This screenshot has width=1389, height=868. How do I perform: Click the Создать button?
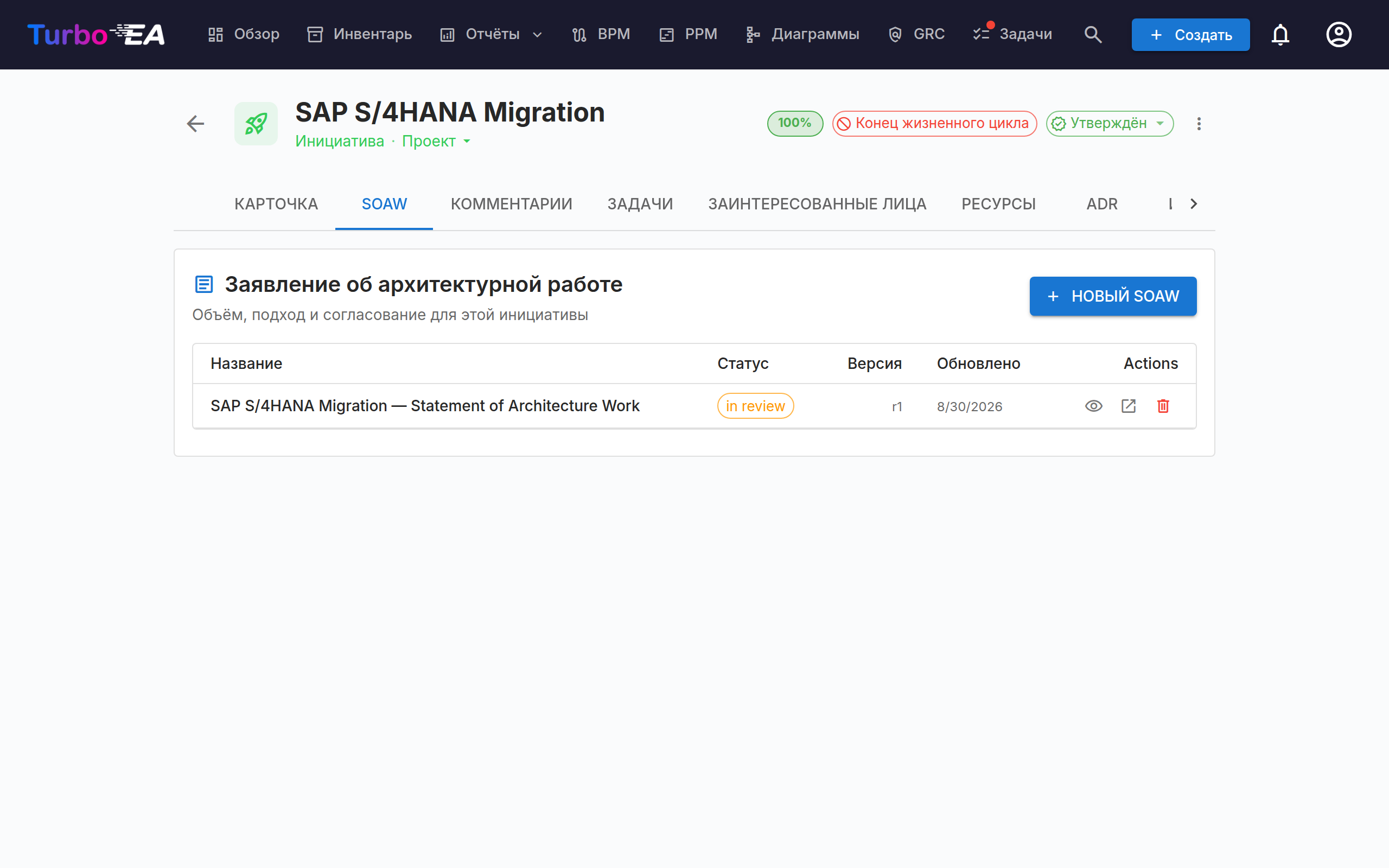click(x=1190, y=34)
